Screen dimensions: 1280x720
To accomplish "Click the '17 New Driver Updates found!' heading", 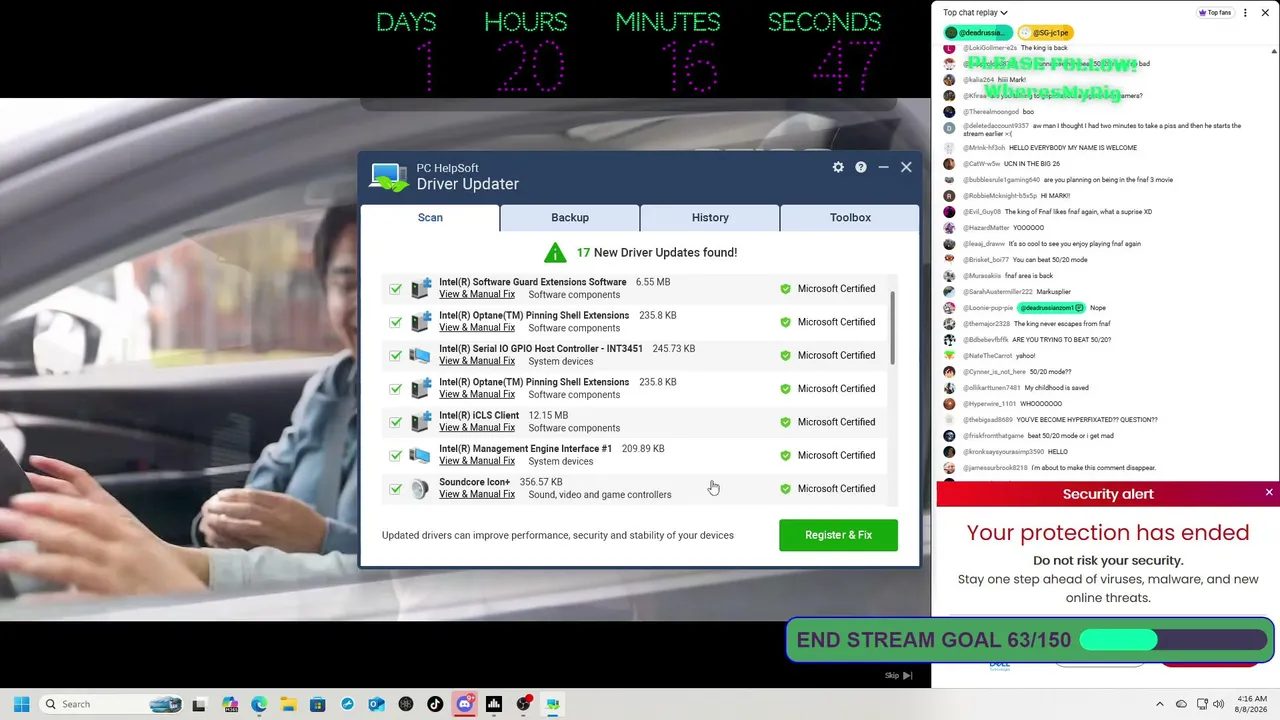I will pos(657,253).
